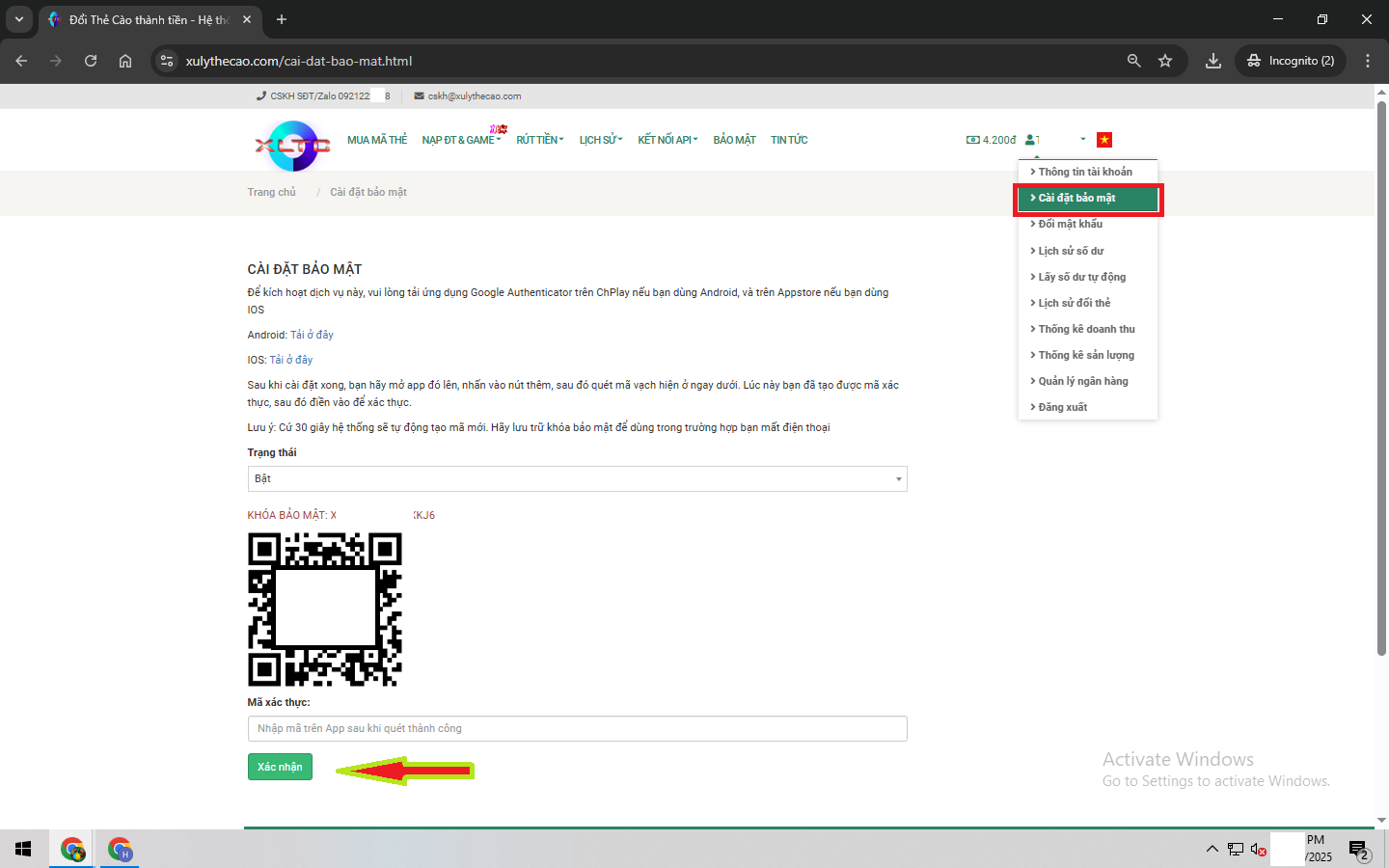Bookmark this page with star icon

tap(1165, 61)
